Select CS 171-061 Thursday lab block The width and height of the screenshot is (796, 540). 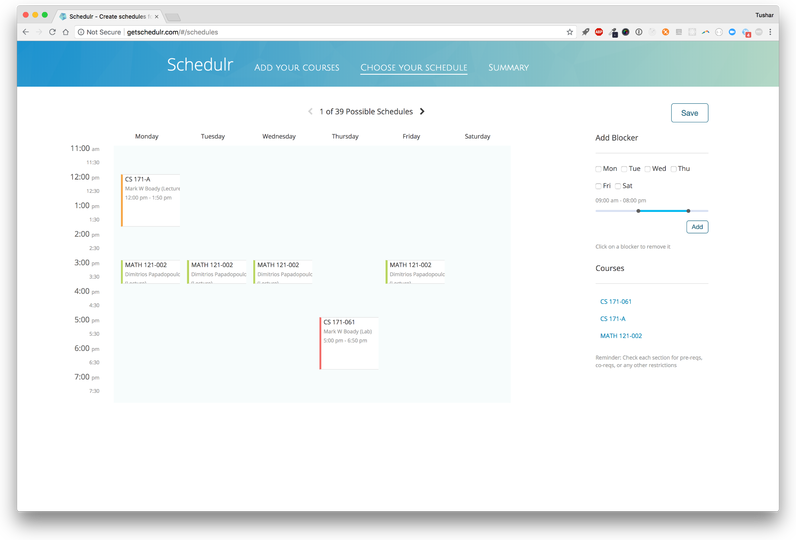click(x=349, y=344)
